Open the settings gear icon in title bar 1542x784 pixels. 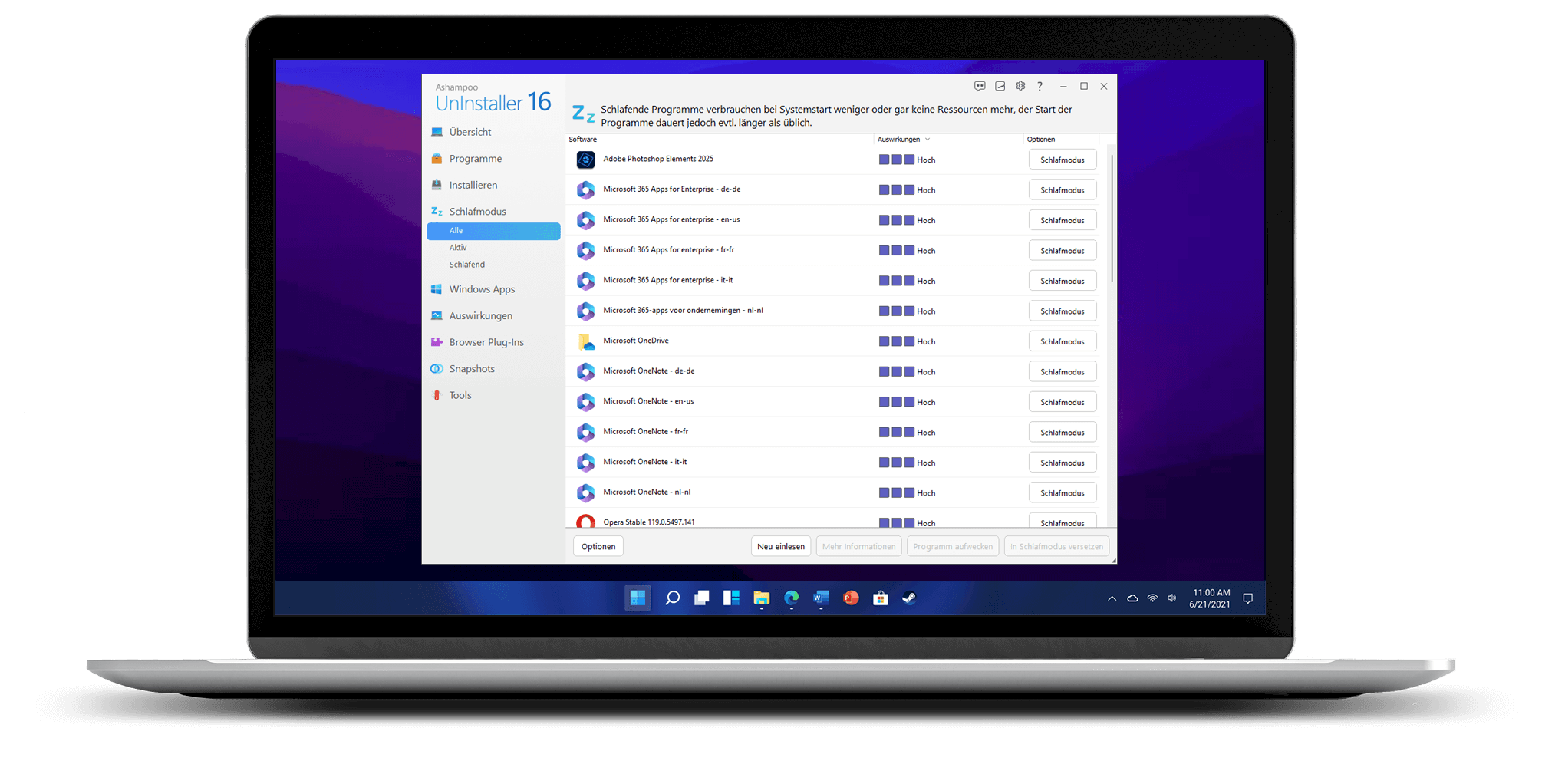pyautogui.click(x=1020, y=86)
